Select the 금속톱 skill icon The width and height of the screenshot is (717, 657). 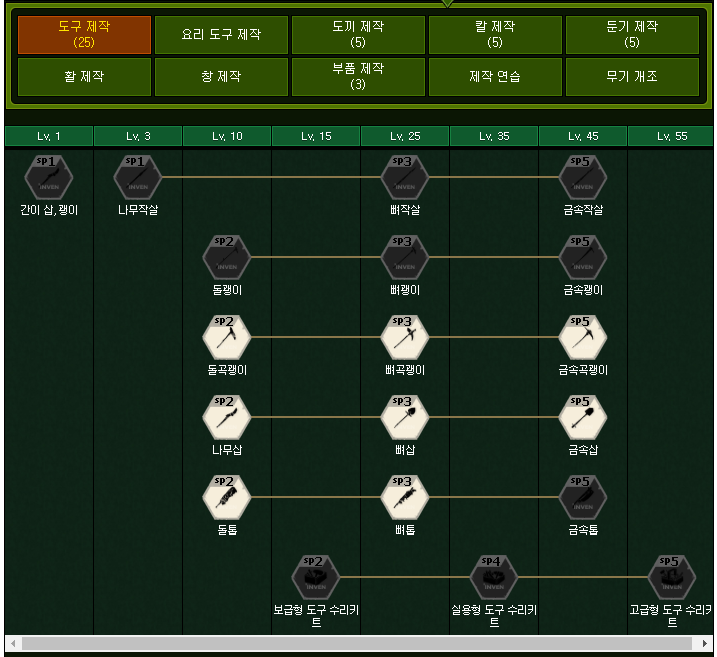point(583,497)
